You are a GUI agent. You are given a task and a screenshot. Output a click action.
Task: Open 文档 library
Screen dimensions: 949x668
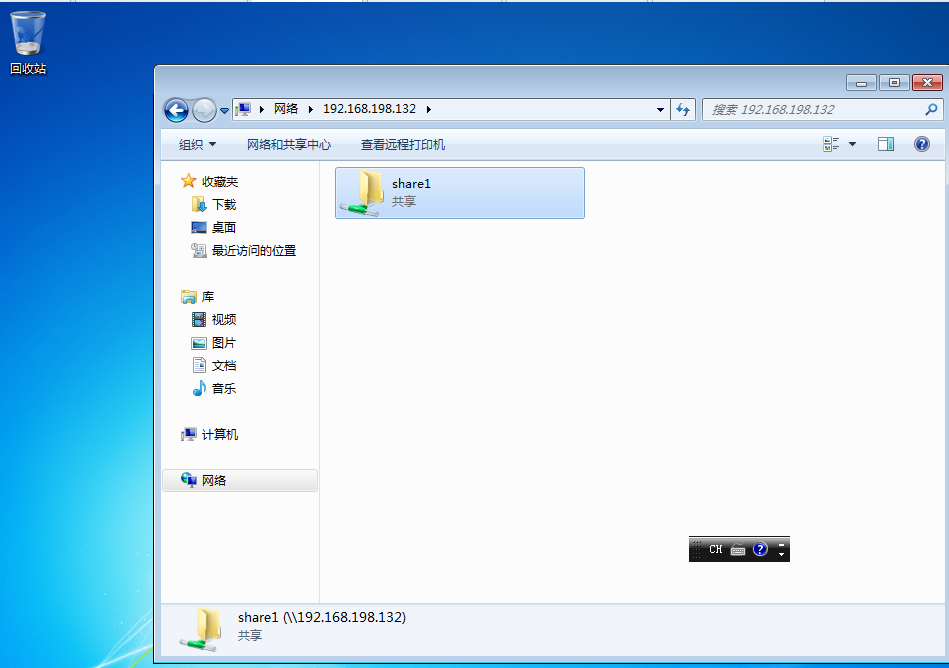[224, 365]
